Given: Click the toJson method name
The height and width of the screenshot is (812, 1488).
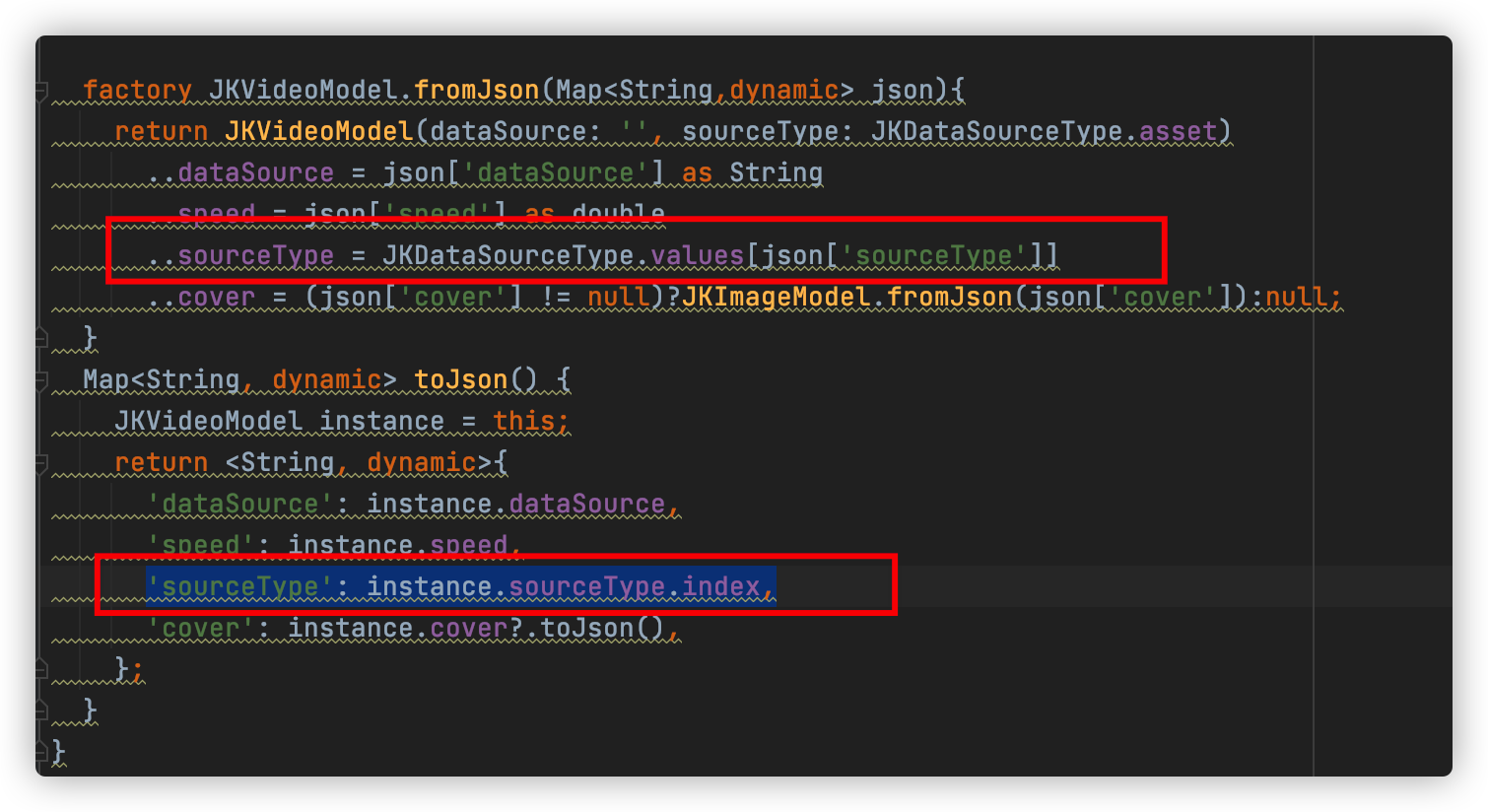Looking at the screenshot, I should tap(461, 378).
